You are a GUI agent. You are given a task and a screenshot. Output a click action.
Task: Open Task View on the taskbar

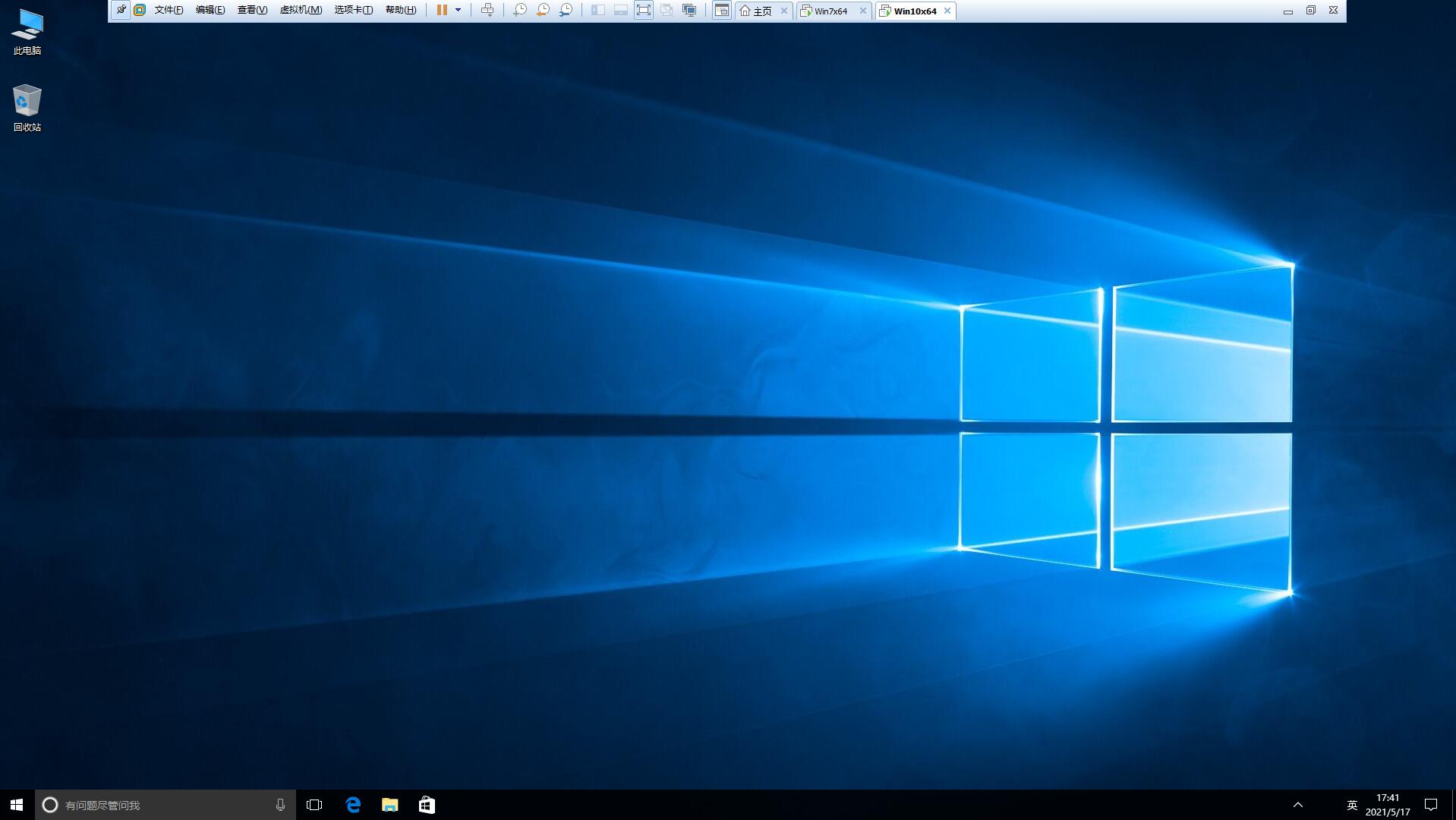[x=314, y=805]
